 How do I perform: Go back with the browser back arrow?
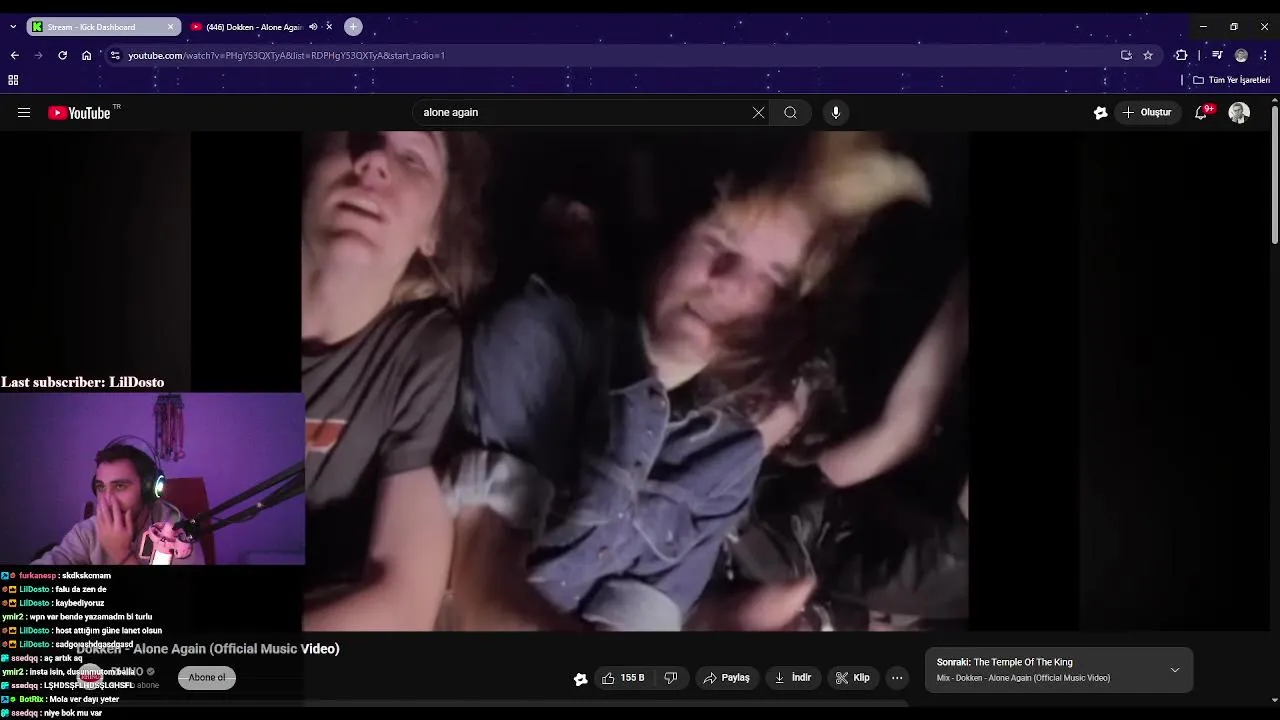tap(15, 55)
